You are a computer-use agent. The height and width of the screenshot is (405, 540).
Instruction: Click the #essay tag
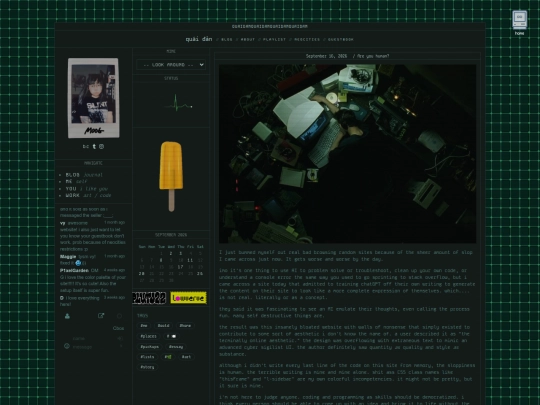click(x=176, y=347)
